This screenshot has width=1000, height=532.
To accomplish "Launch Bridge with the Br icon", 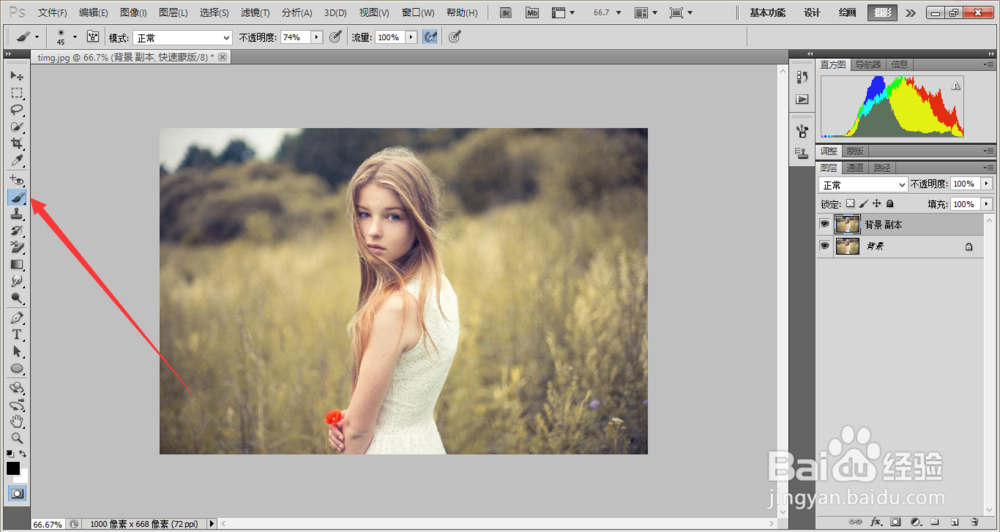I will (x=506, y=12).
